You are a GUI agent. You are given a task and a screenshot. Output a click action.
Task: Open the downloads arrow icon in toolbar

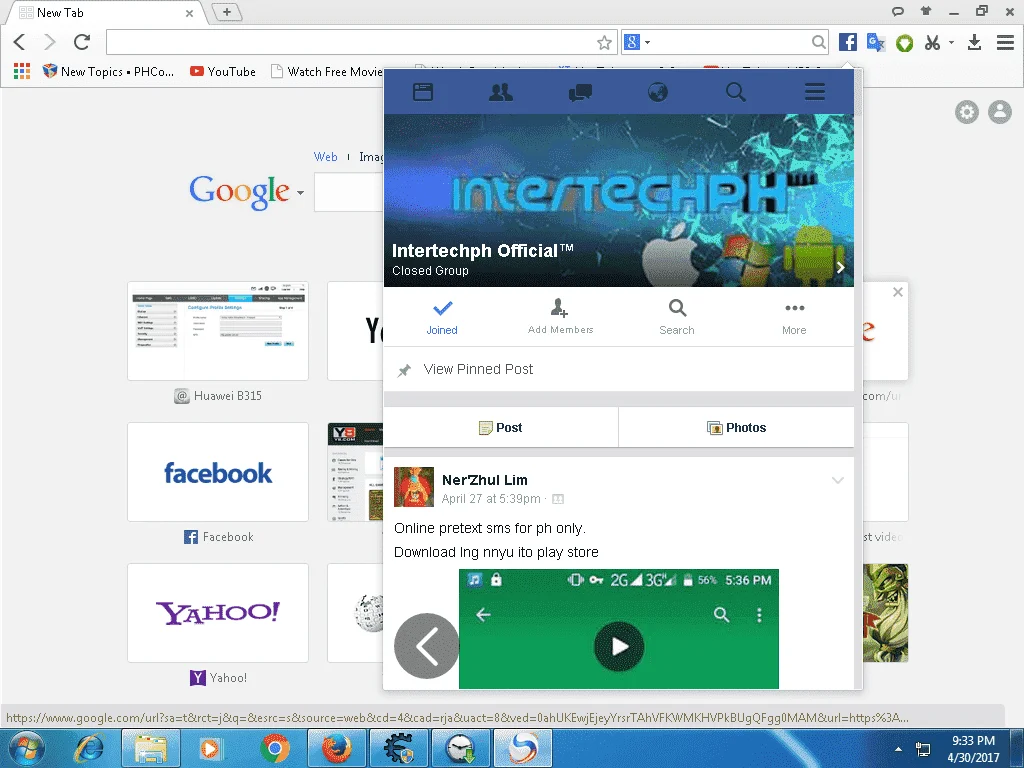pos(974,42)
